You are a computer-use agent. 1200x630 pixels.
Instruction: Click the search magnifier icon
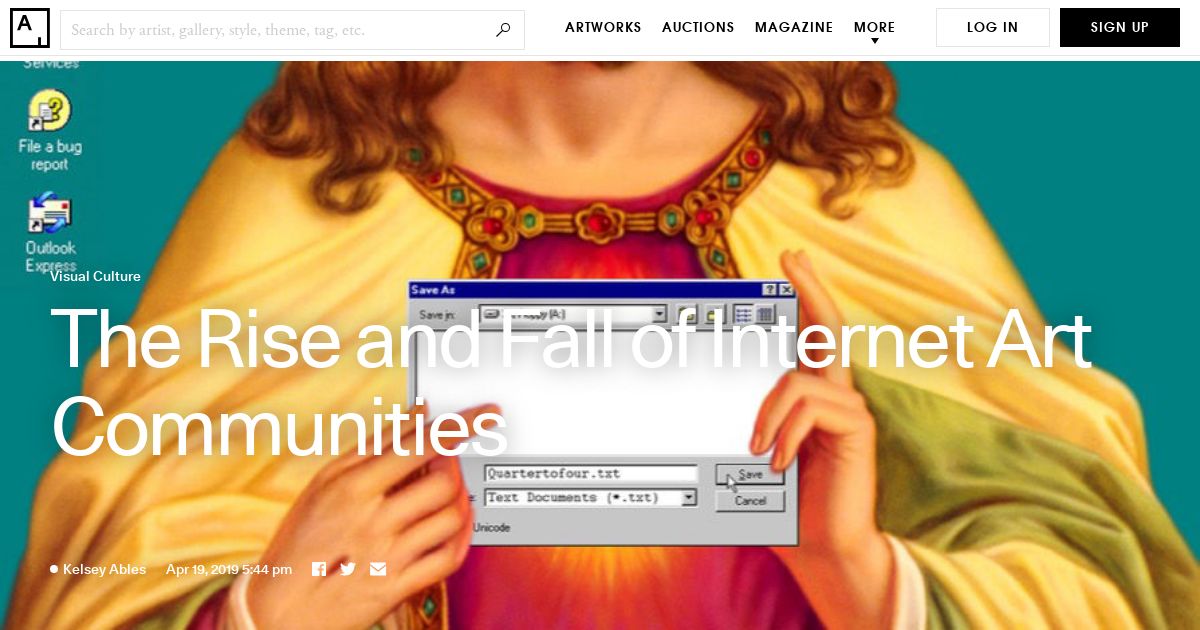pyautogui.click(x=503, y=30)
